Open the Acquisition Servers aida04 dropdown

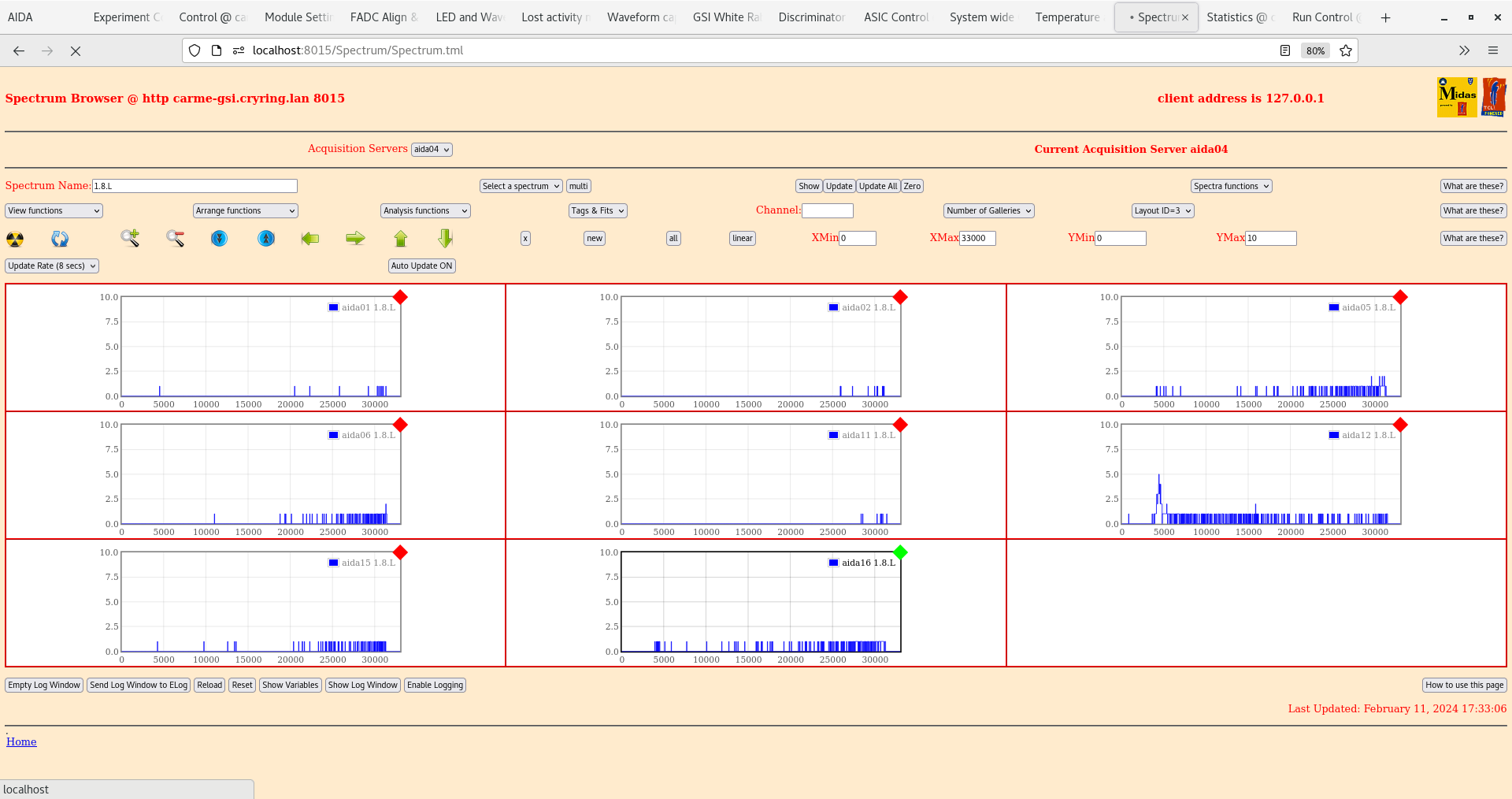[432, 150]
